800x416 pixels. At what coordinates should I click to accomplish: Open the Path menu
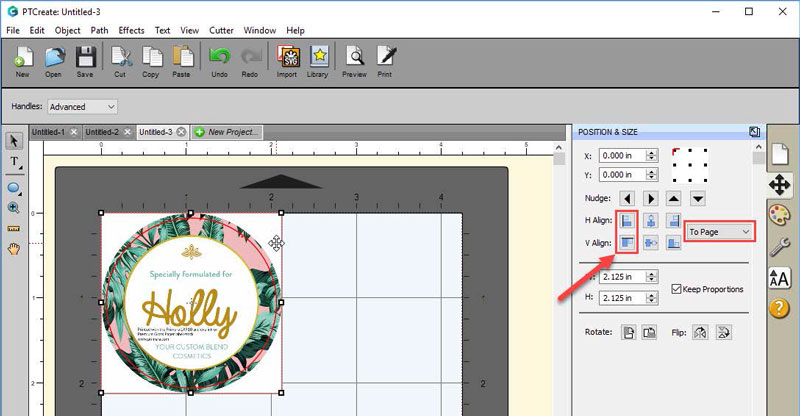point(99,30)
